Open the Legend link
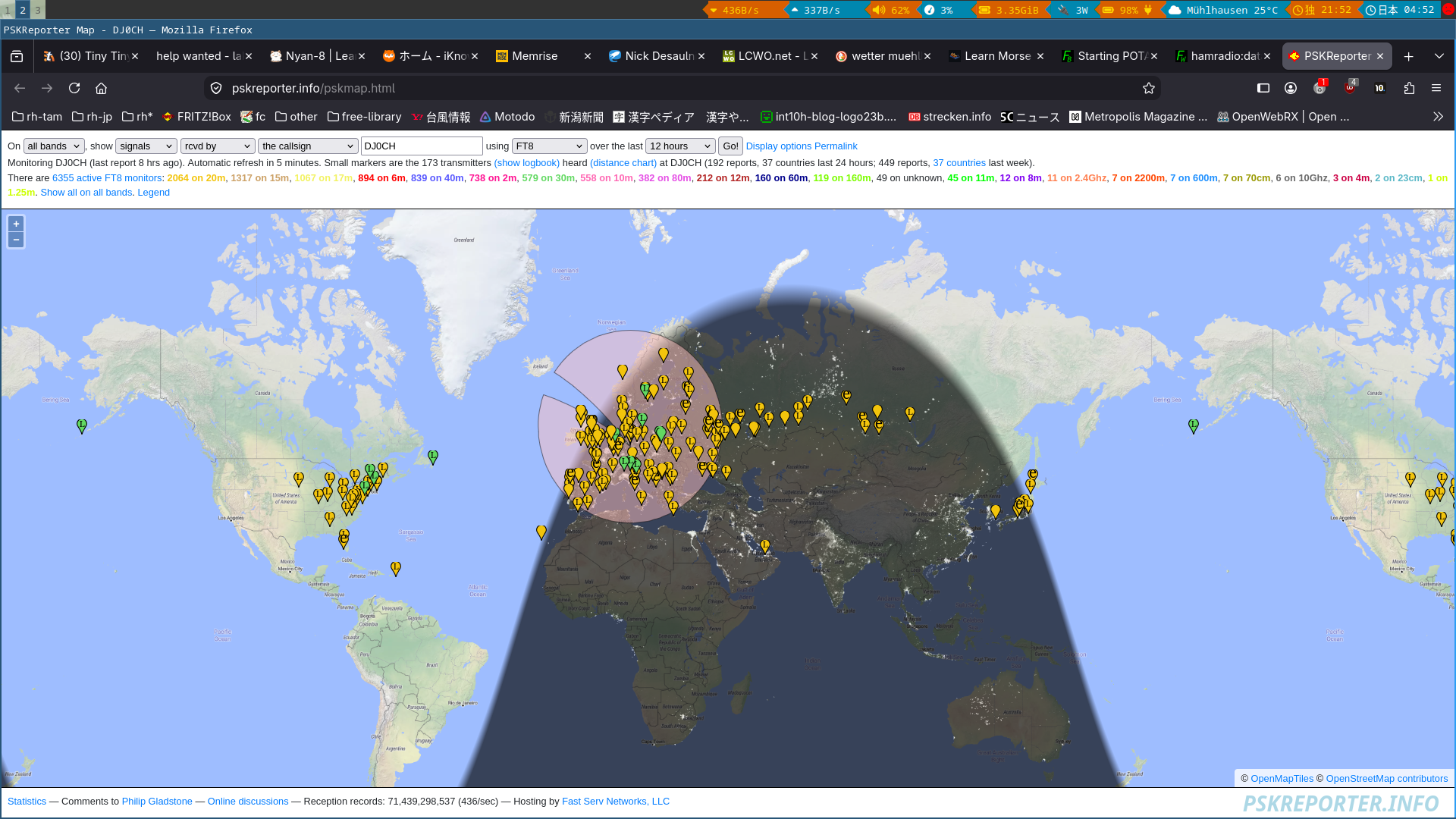1456x819 pixels. 153,193
